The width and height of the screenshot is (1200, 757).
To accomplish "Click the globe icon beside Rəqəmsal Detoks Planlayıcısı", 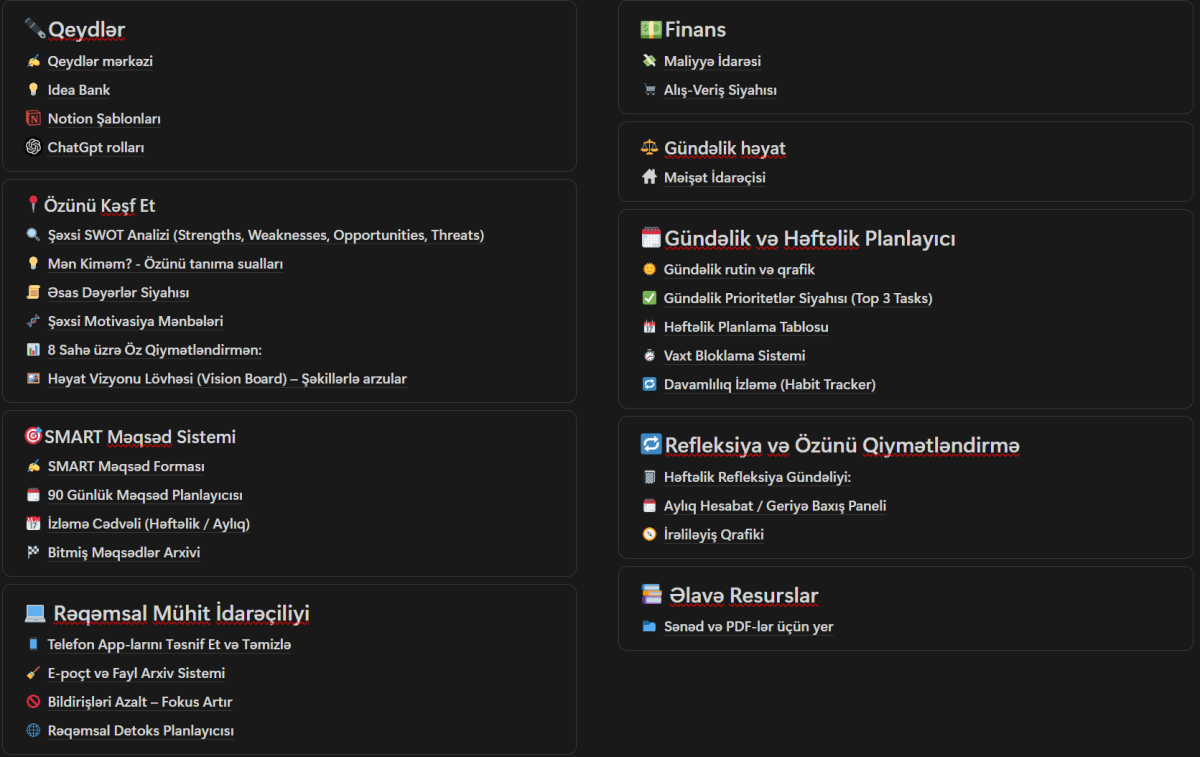I will click(x=33, y=731).
